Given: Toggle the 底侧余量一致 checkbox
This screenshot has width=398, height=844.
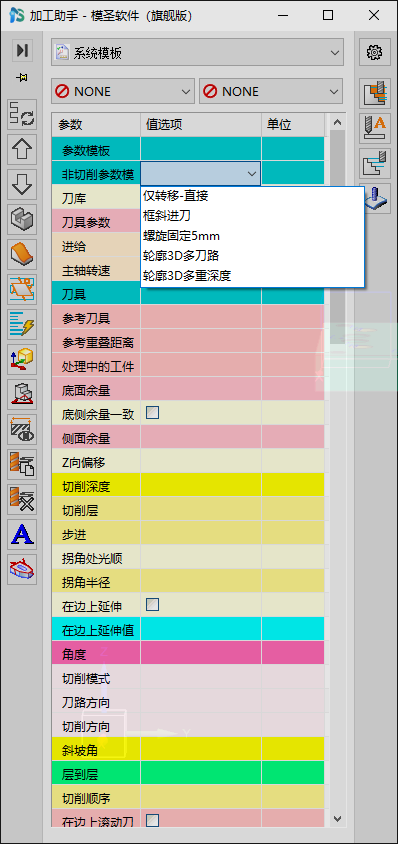Looking at the screenshot, I should click(153, 413).
